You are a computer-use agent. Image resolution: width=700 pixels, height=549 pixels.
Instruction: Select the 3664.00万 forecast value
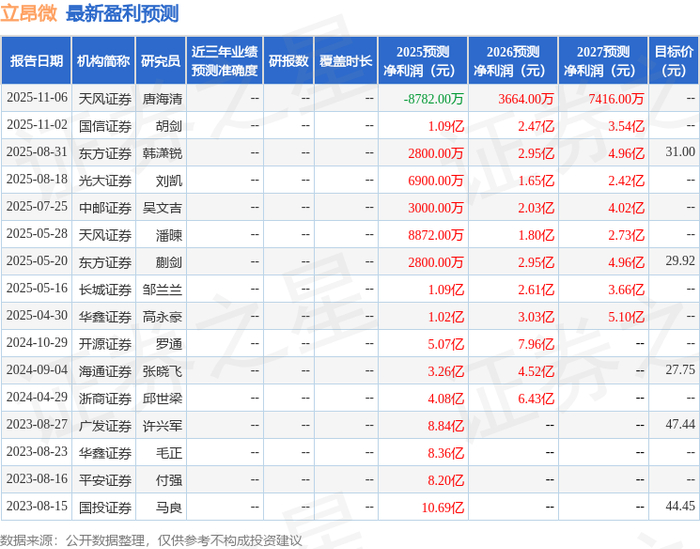click(x=526, y=99)
